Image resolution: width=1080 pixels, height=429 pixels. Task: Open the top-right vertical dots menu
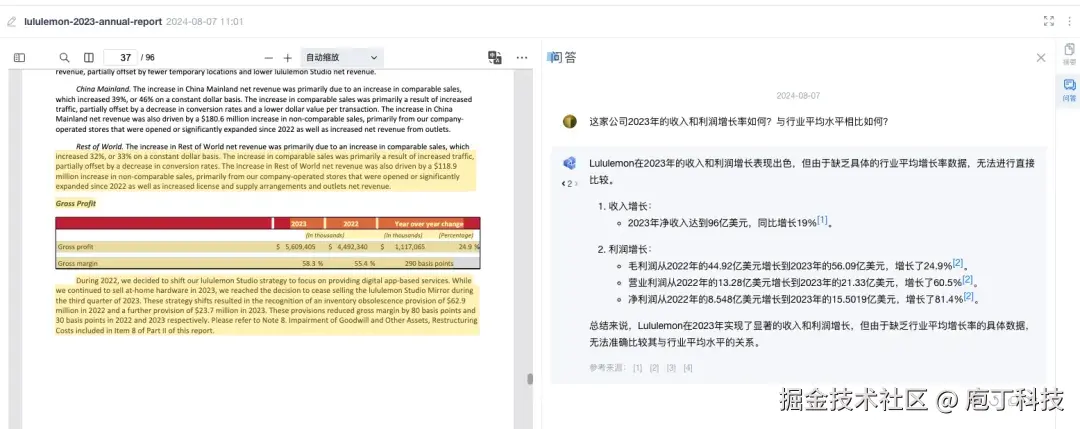tap(1068, 21)
